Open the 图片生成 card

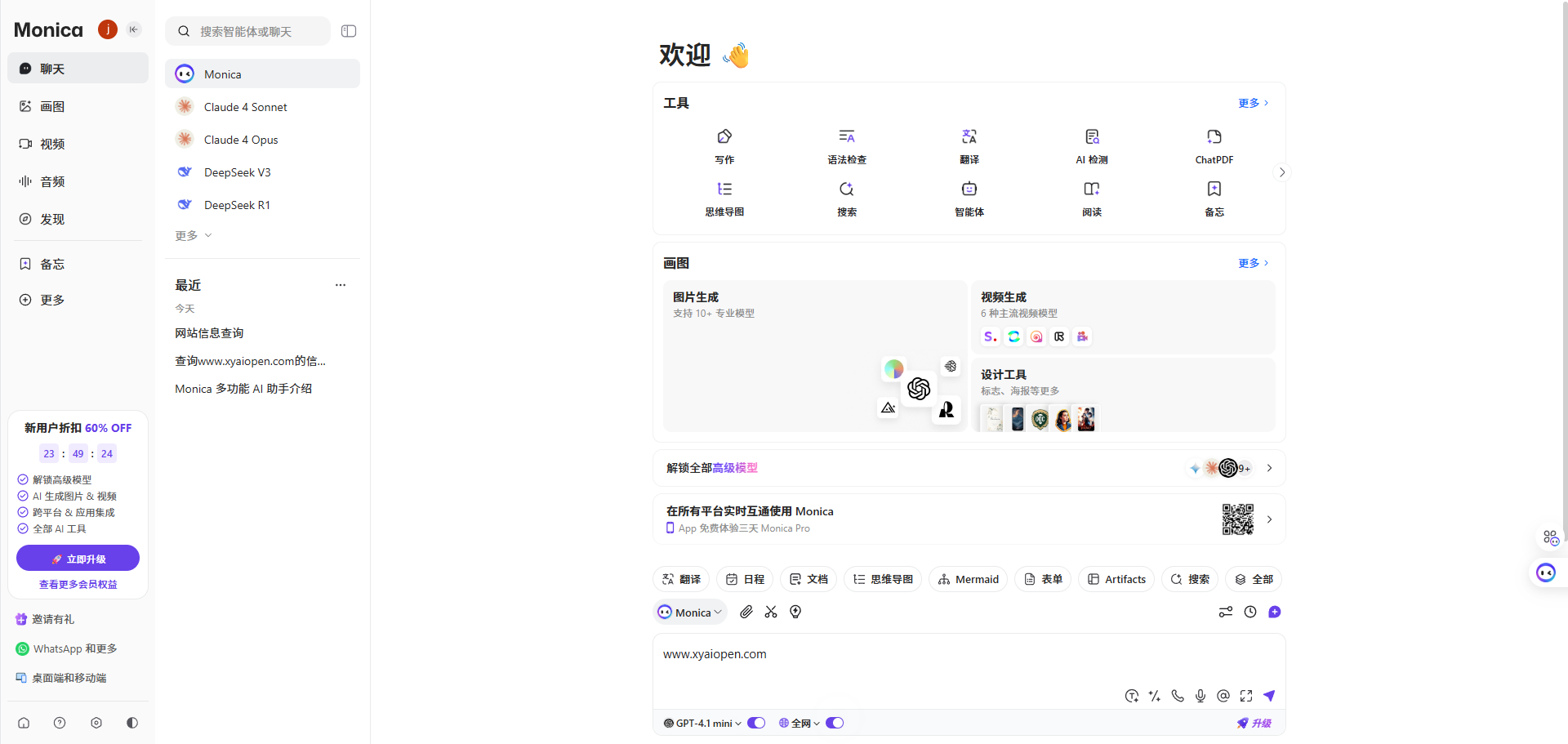(x=815, y=356)
